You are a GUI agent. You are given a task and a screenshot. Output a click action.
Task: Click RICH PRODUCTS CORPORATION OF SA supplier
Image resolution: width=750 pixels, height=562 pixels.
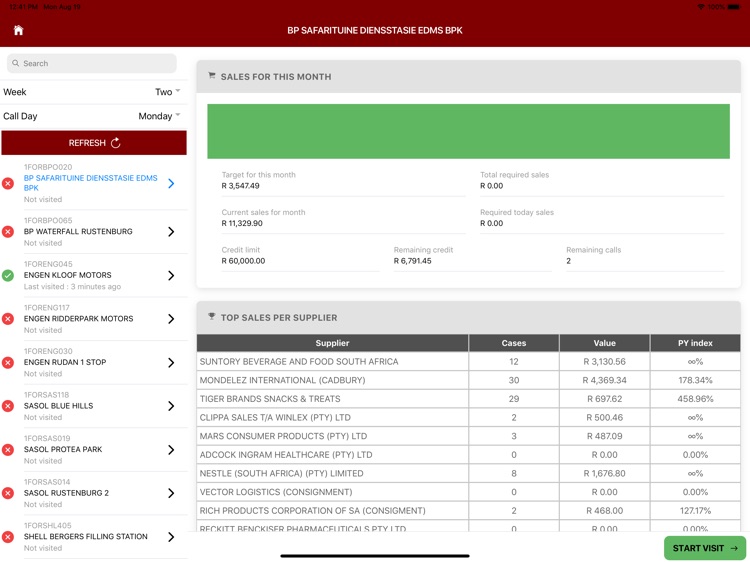[x=312, y=511]
